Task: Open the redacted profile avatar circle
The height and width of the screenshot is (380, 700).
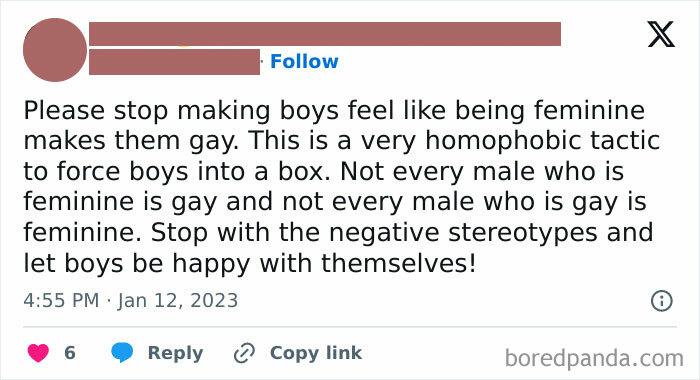Action: click(x=55, y=50)
